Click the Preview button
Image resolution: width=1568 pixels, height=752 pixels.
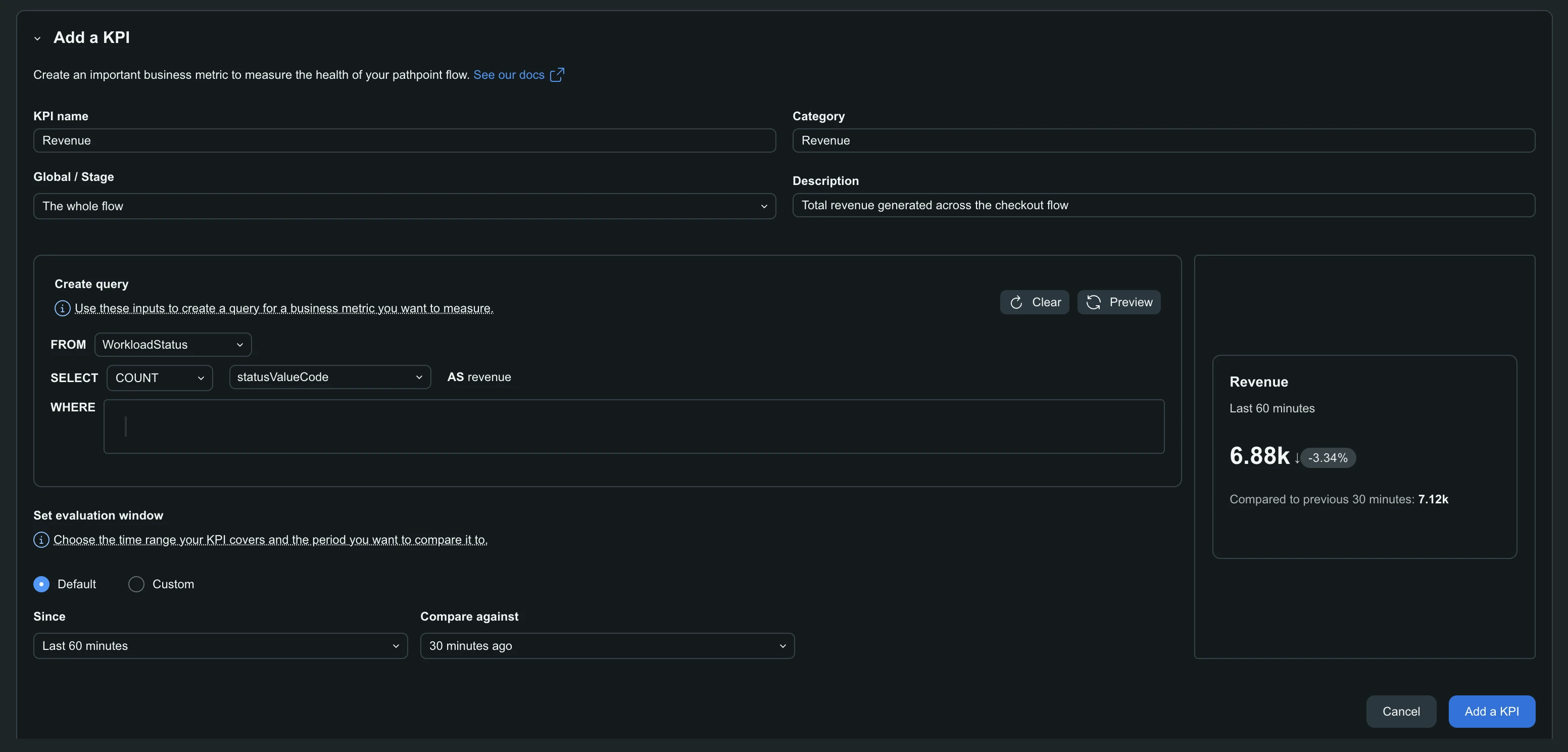coord(1119,303)
